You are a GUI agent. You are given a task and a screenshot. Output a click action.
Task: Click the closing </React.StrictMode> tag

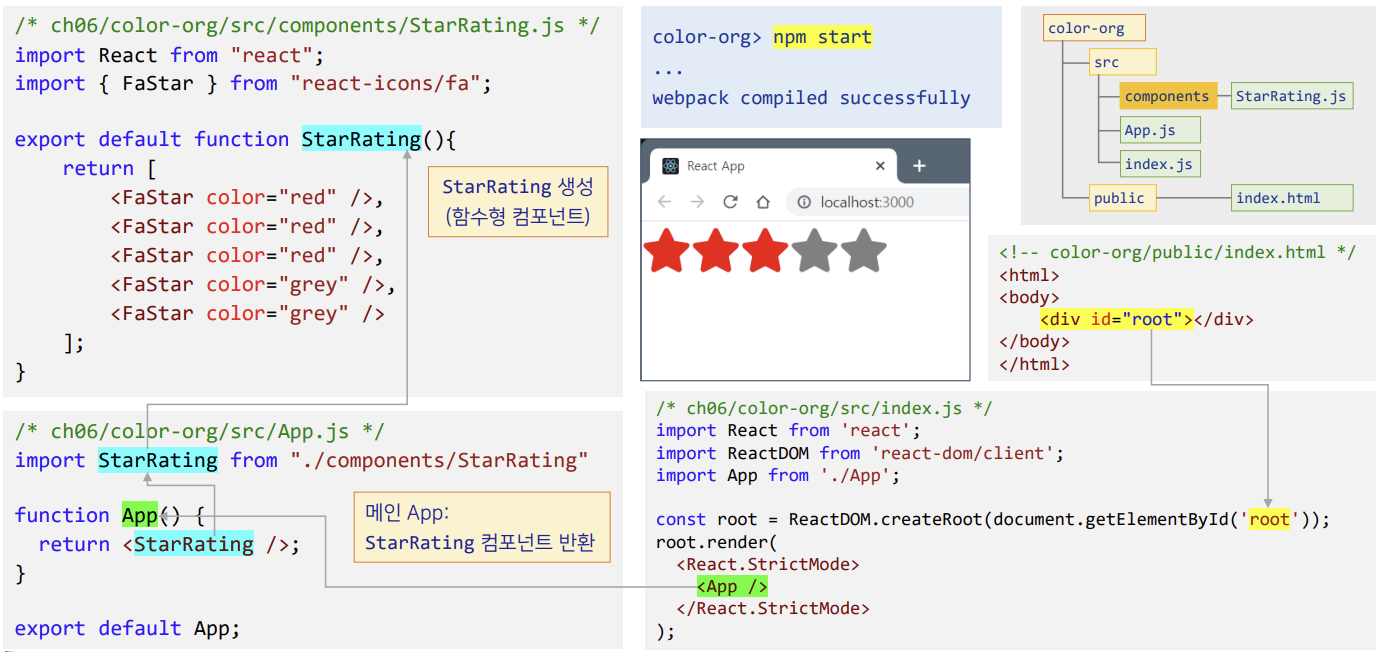coord(773,608)
